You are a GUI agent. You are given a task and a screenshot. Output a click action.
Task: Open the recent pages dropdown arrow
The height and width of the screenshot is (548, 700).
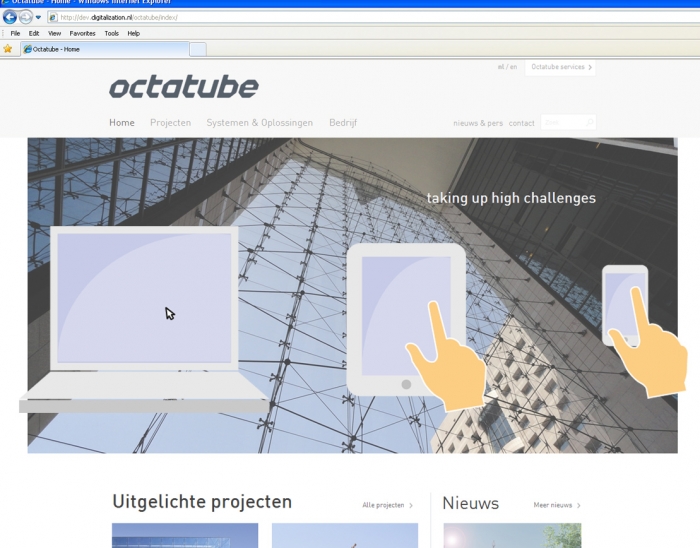point(38,17)
